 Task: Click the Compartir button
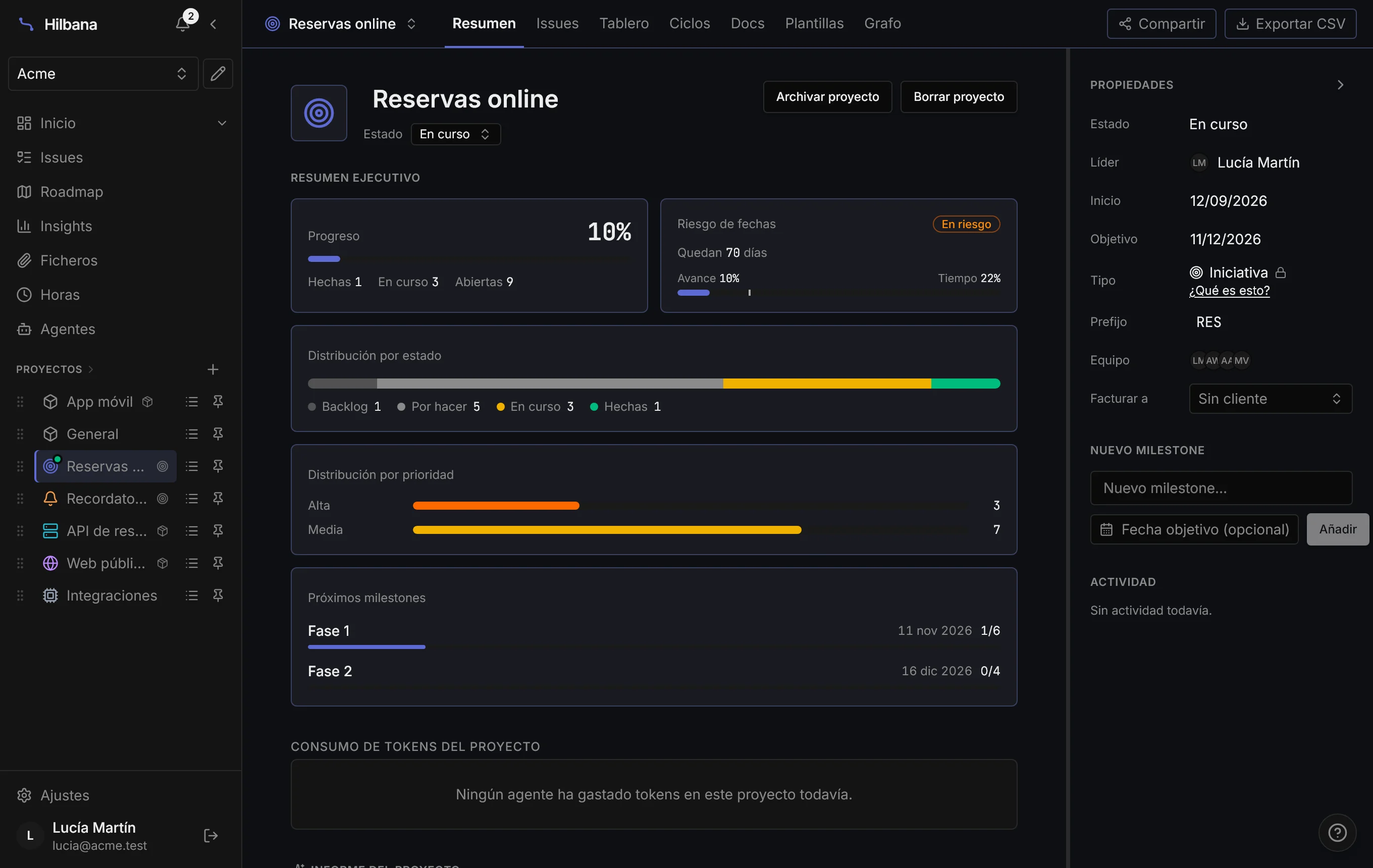[x=1161, y=24]
